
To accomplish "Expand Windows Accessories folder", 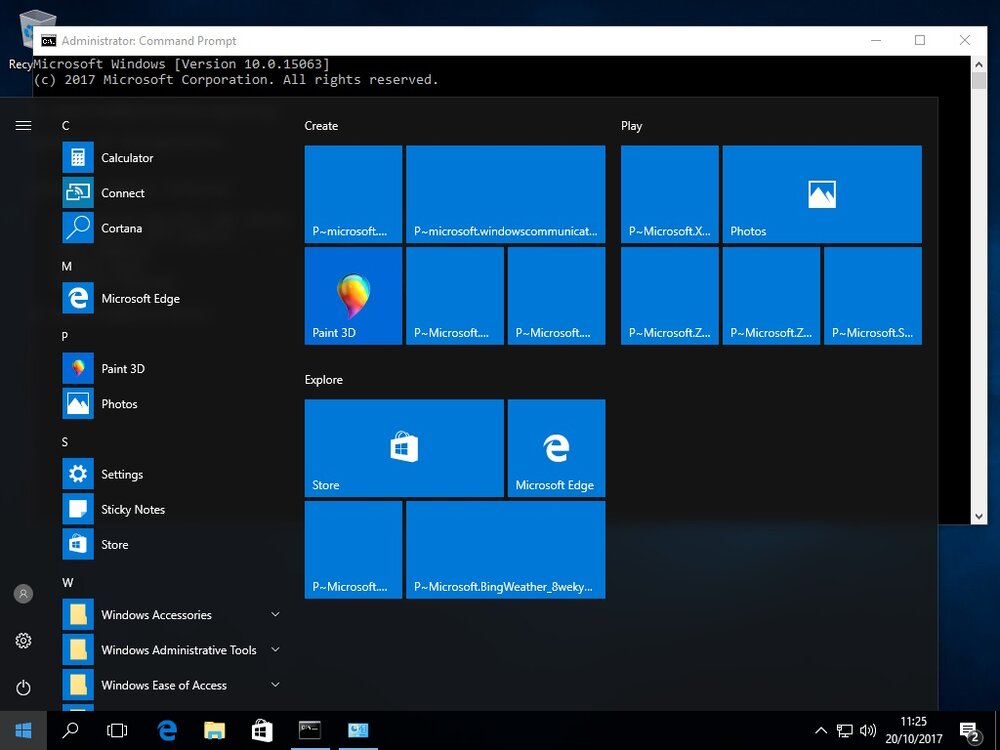I will pyautogui.click(x=171, y=615).
